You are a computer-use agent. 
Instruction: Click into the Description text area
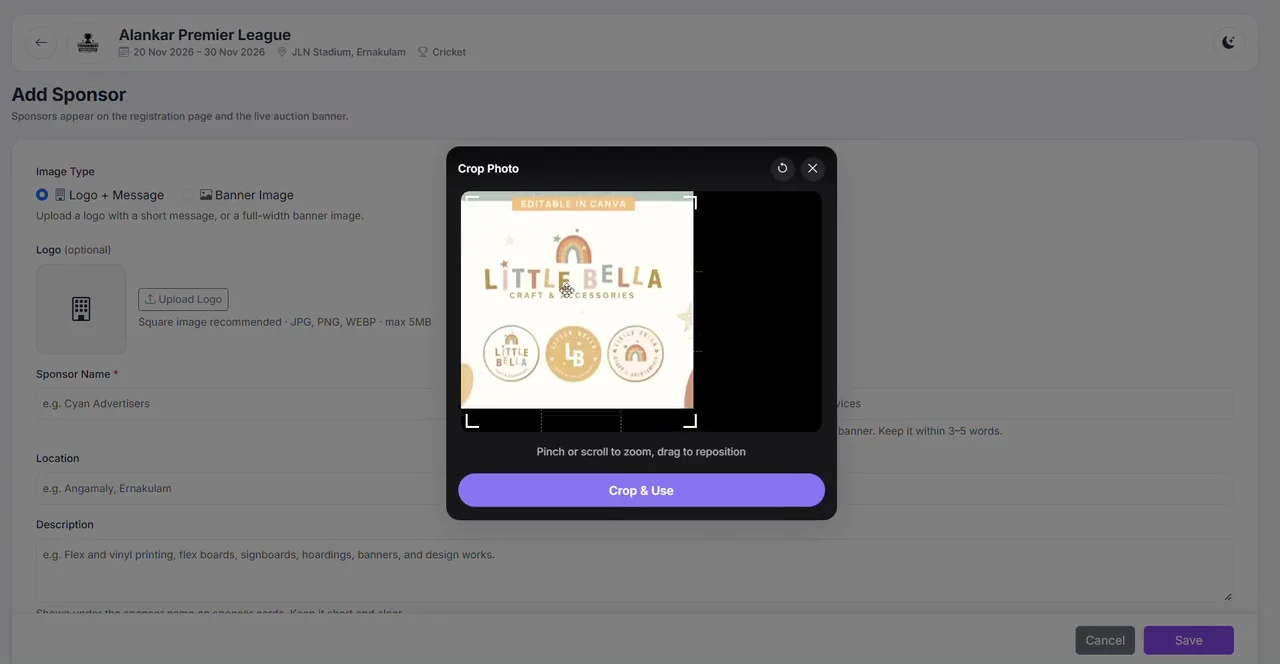634,570
